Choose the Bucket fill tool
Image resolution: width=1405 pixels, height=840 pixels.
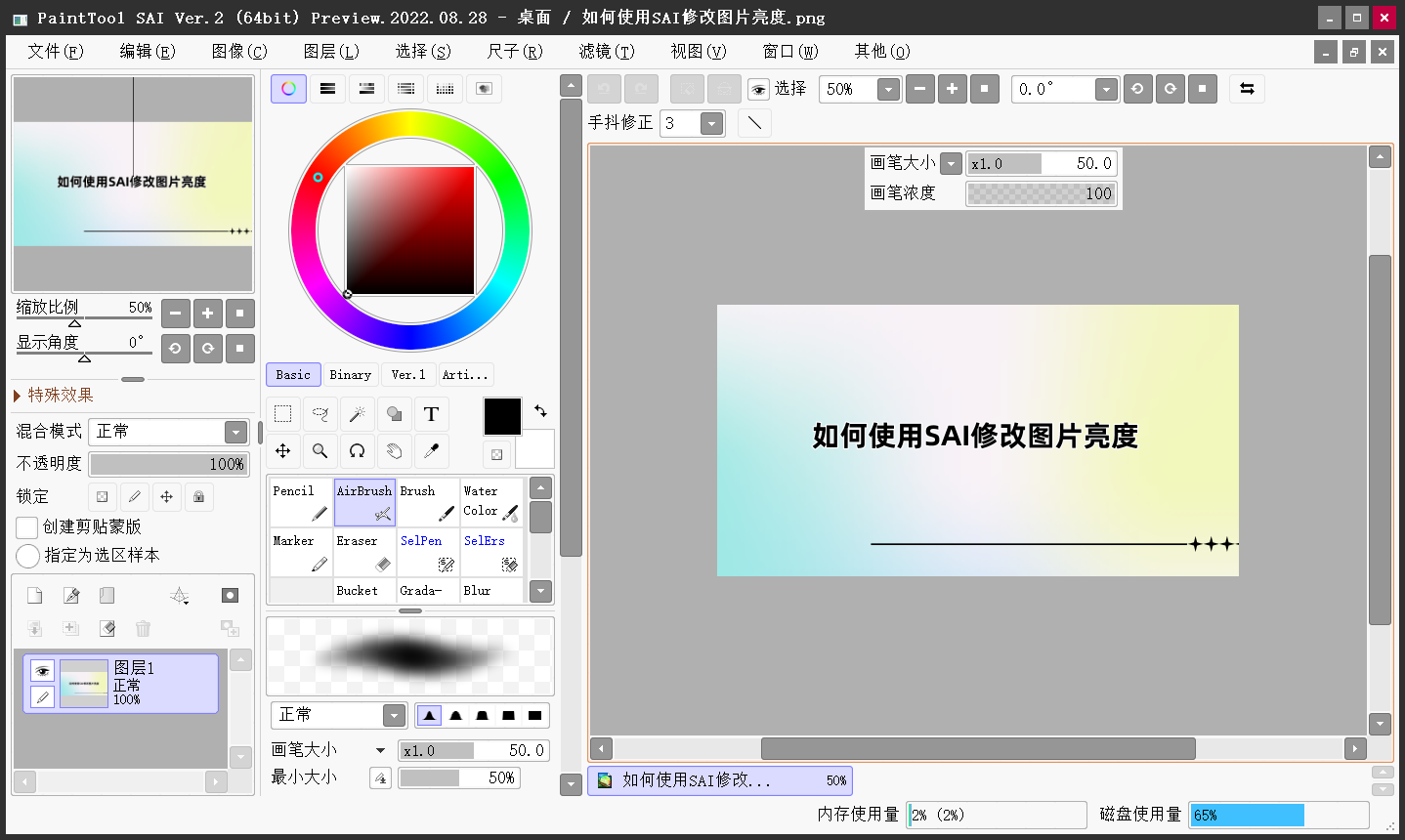click(x=364, y=590)
